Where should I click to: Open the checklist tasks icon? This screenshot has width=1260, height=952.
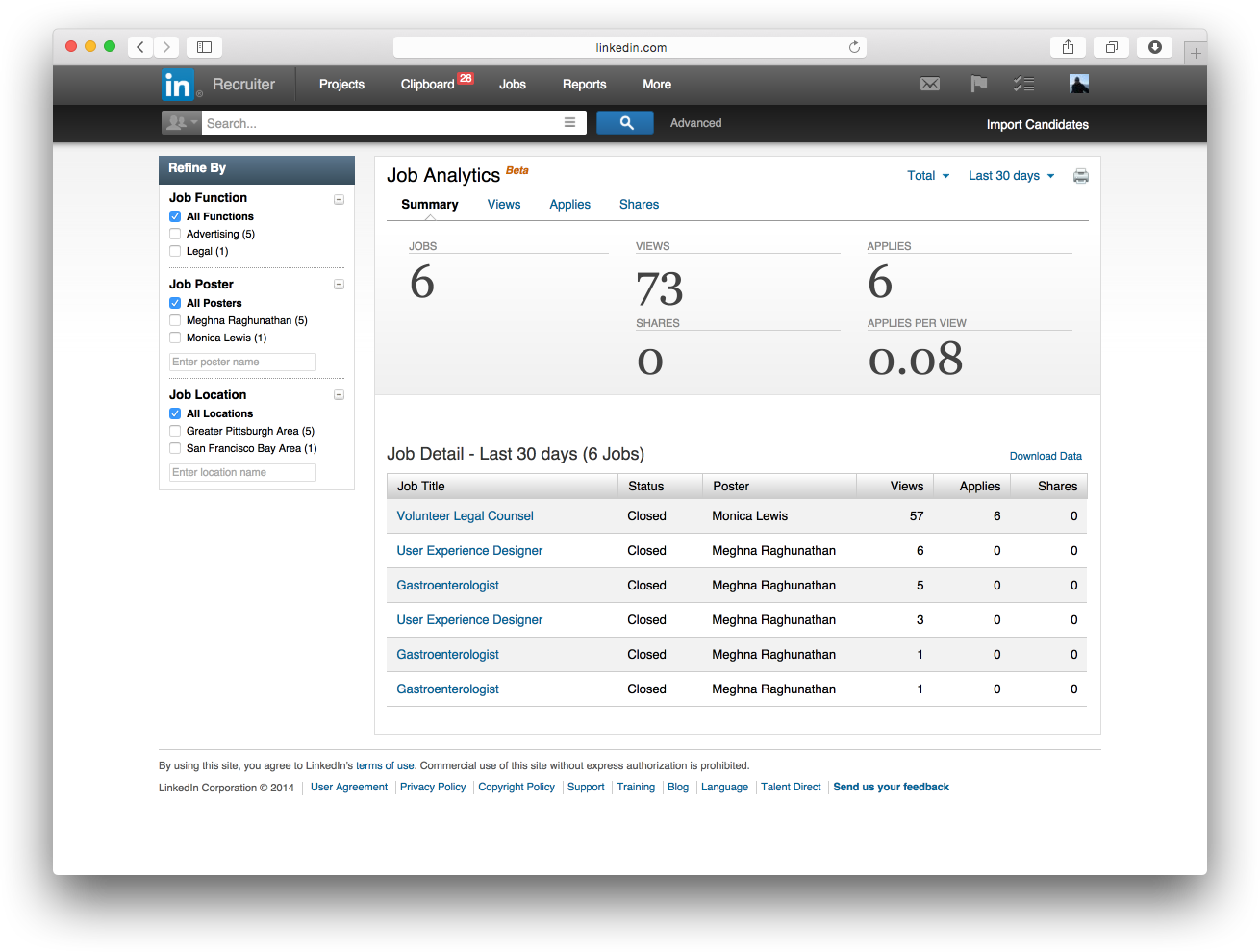pos(1024,85)
